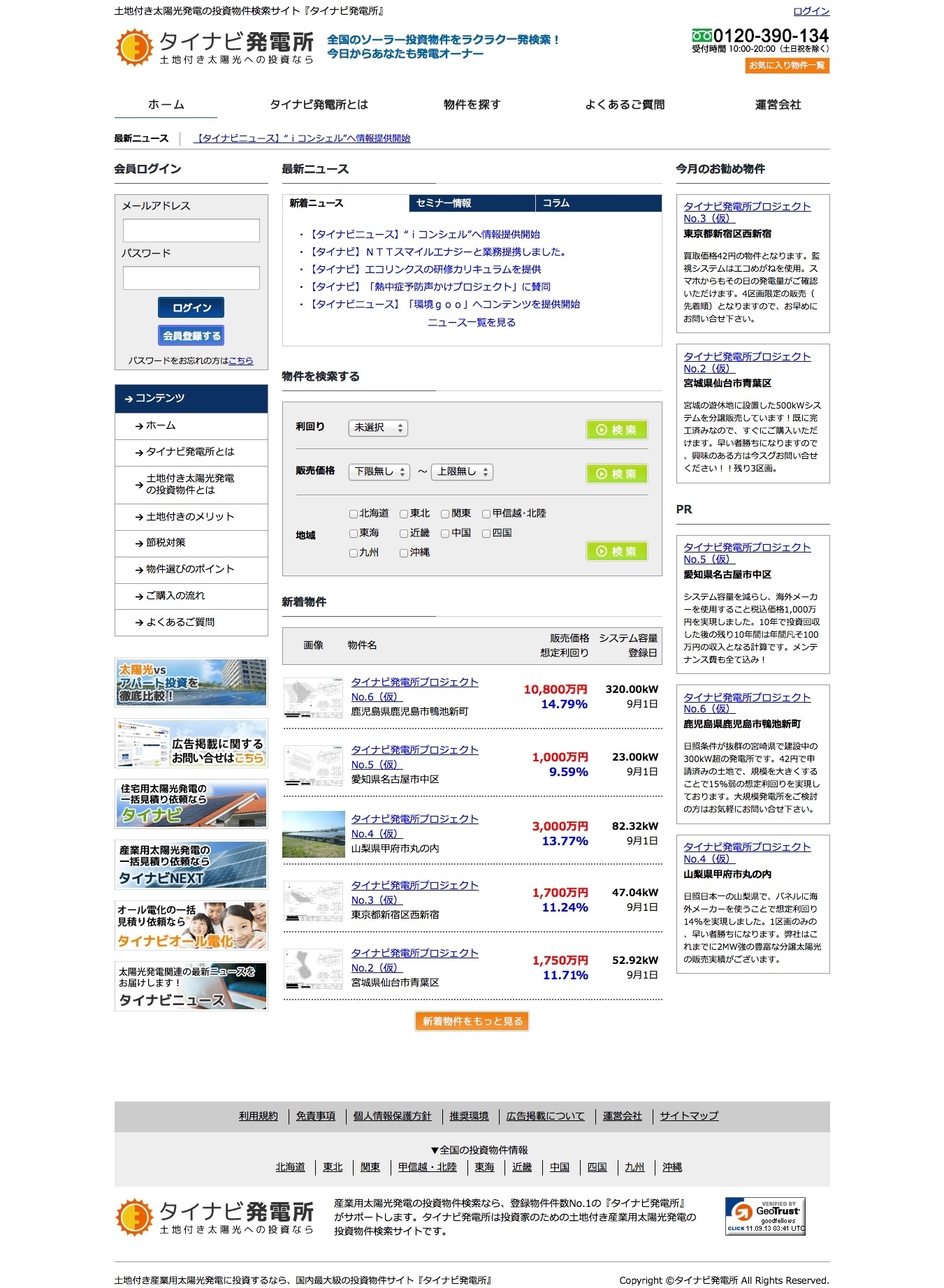Select よくあるご質問 in main navigation

(625, 105)
